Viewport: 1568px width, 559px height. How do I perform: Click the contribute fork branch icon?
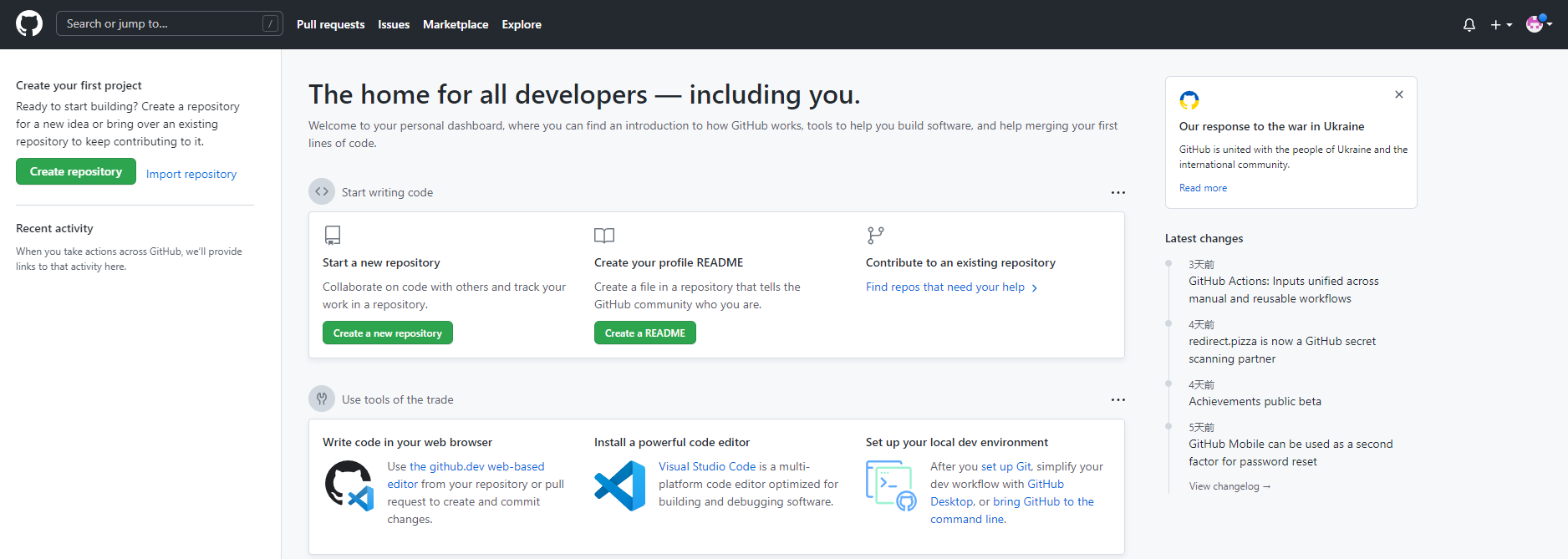(x=875, y=236)
